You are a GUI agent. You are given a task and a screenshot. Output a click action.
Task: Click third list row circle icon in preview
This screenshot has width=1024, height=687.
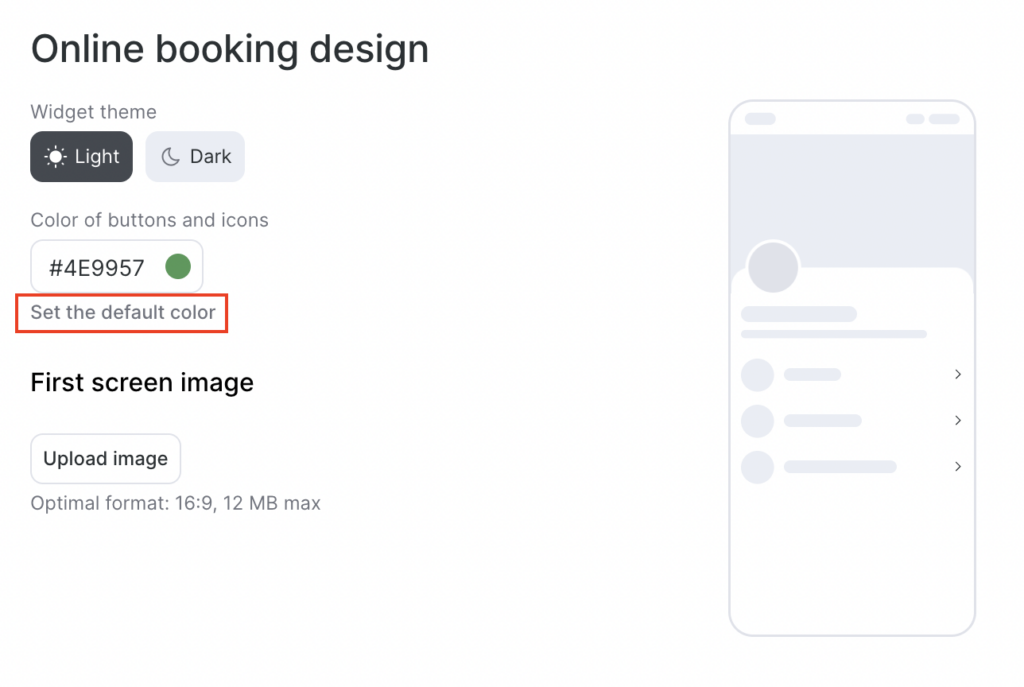tap(758, 467)
